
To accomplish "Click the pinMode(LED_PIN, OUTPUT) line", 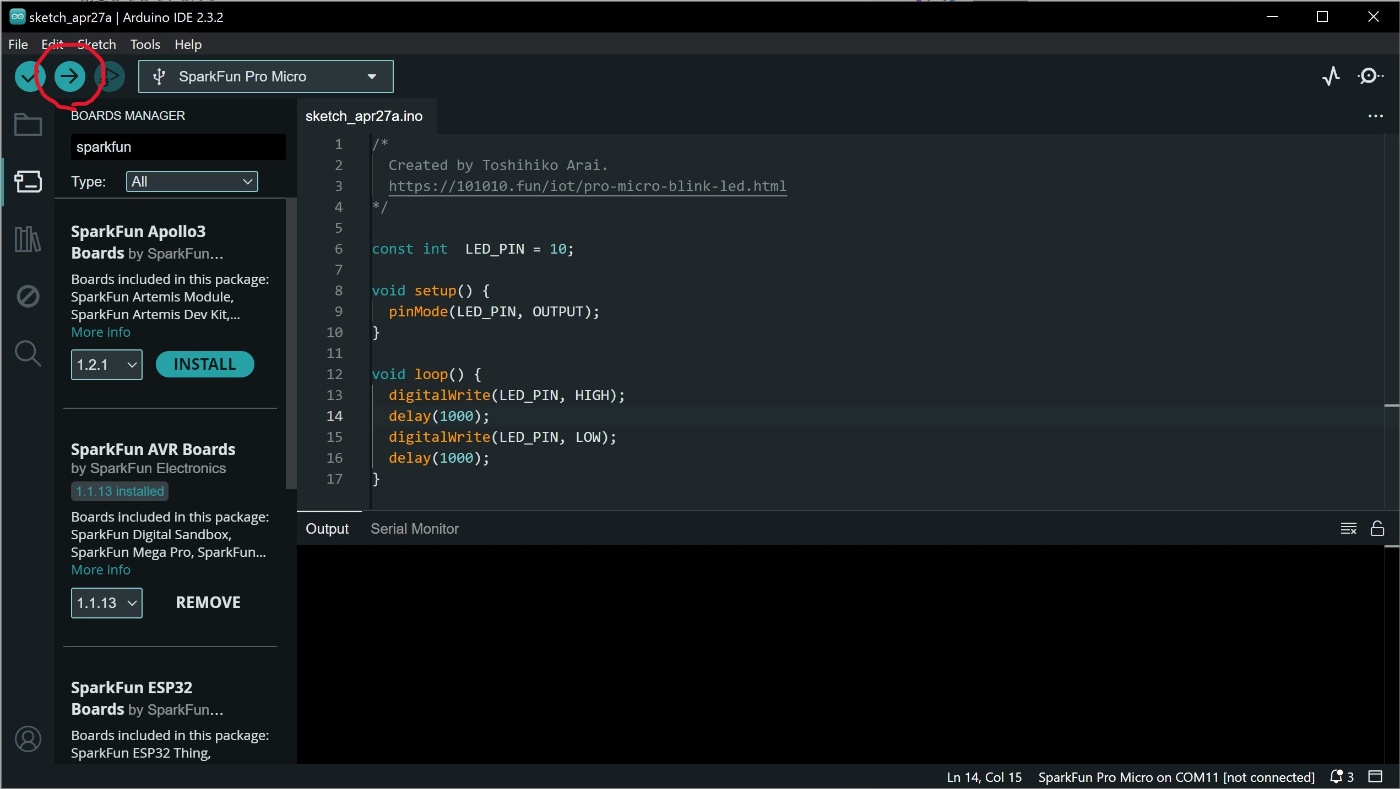I will [x=494, y=311].
